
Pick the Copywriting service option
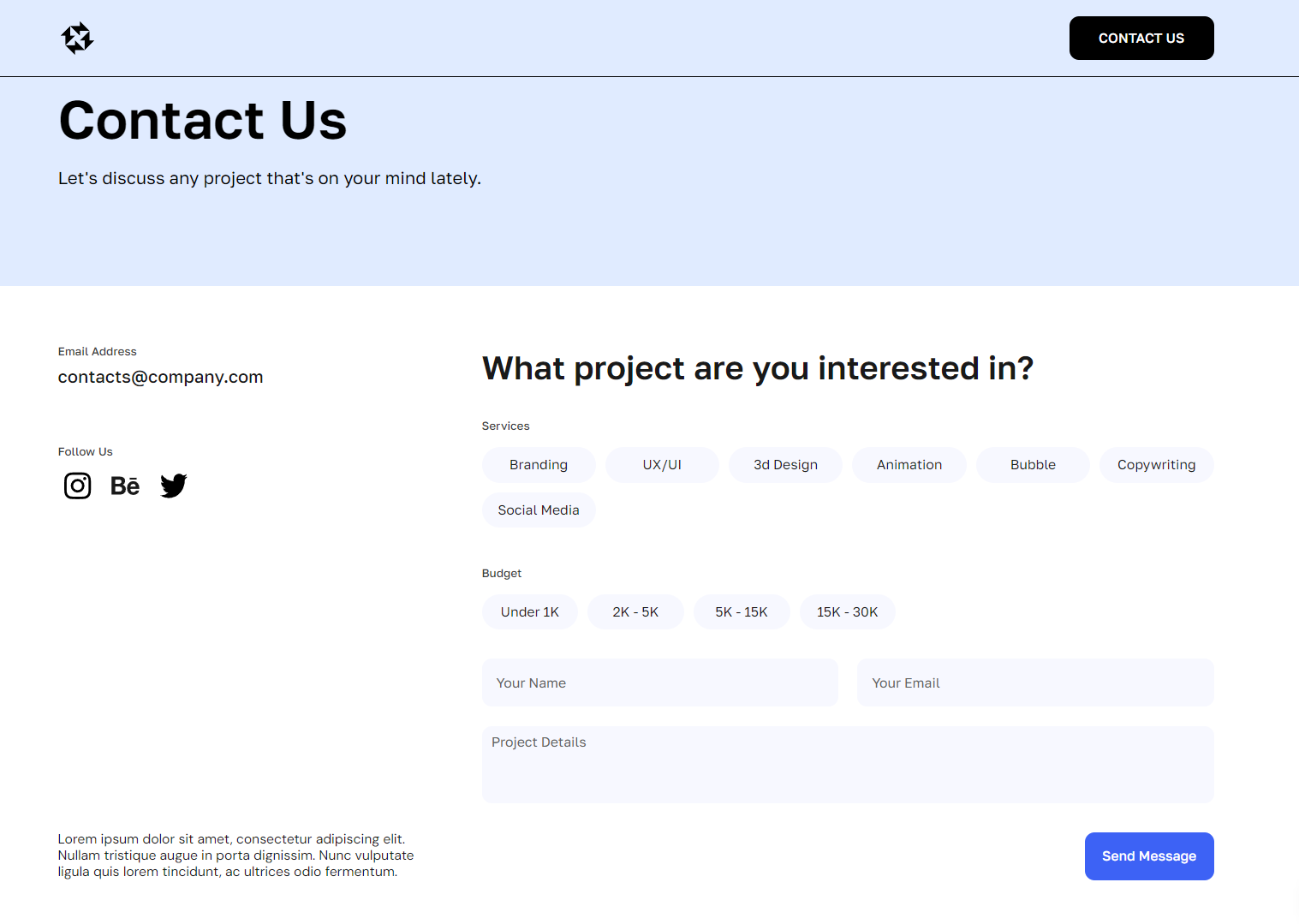(x=1157, y=465)
